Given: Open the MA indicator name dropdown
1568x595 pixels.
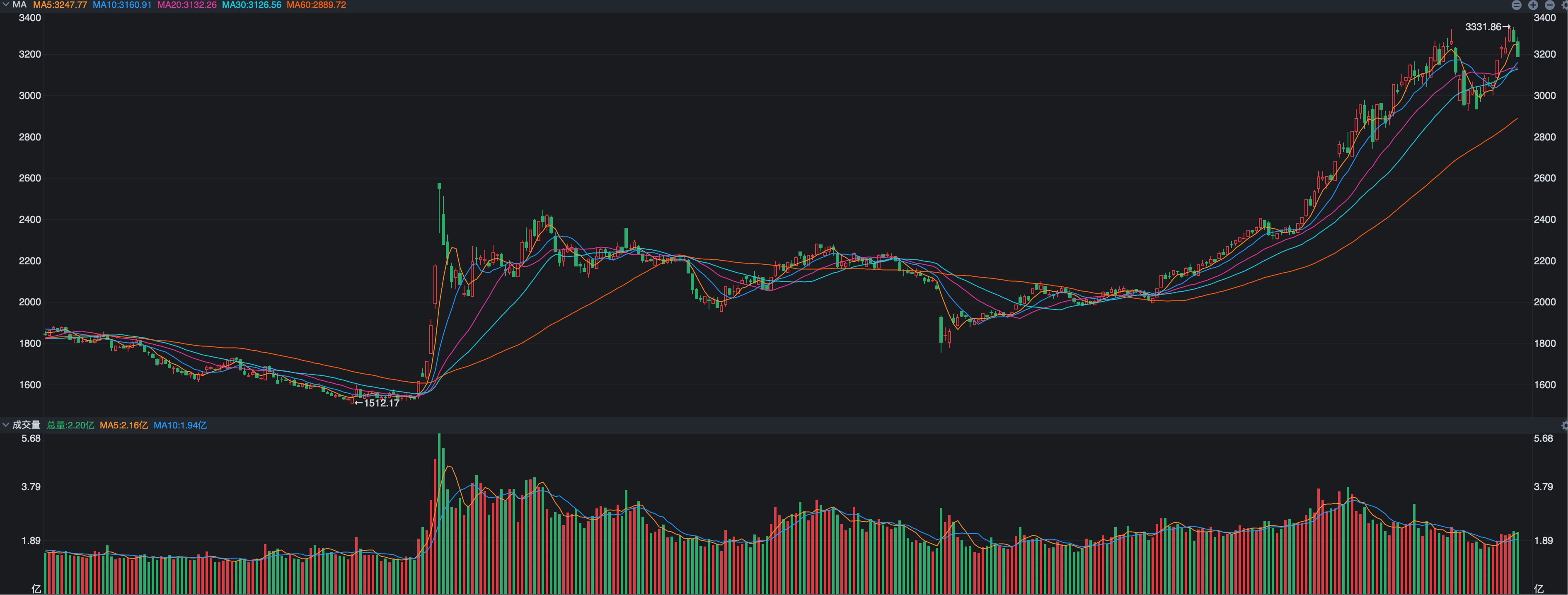Looking at the screenshot, I should tap(19, 5).
